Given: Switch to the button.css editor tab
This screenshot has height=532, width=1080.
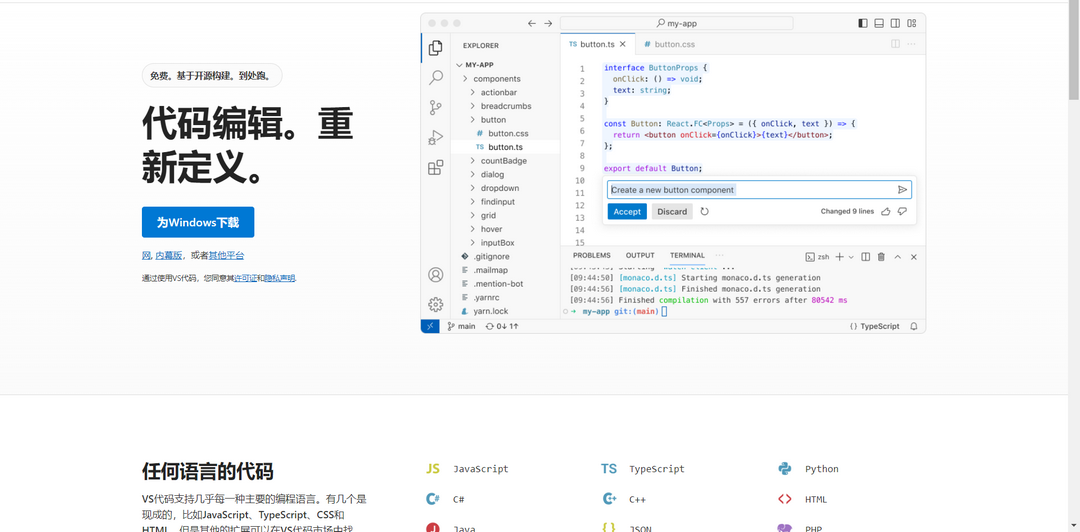Looking at the screenshot, I should 669,44.
